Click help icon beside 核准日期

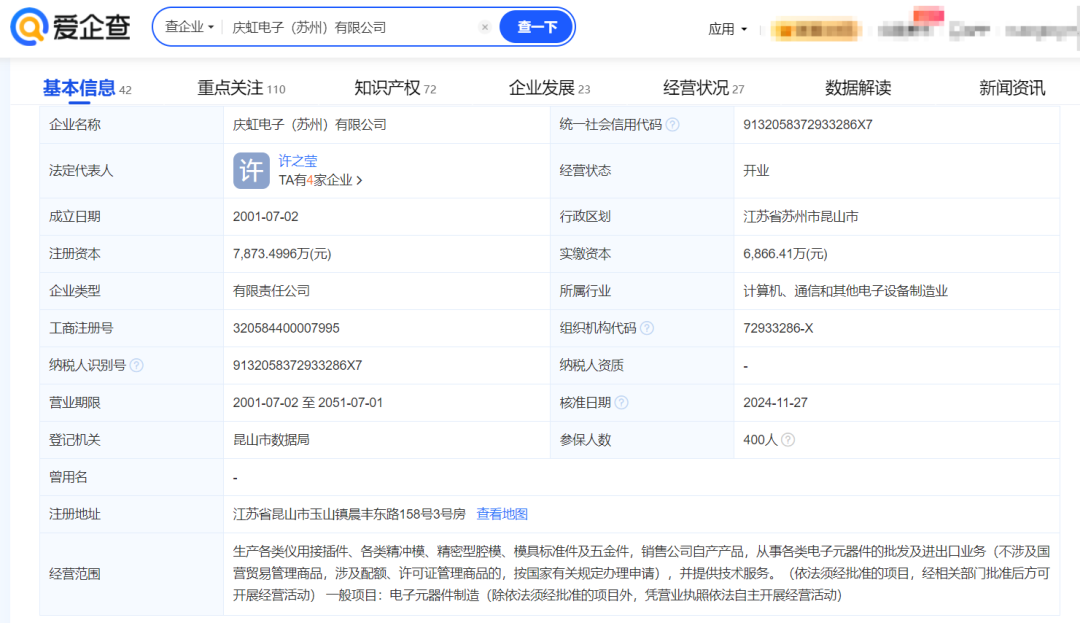click(622, 402)
